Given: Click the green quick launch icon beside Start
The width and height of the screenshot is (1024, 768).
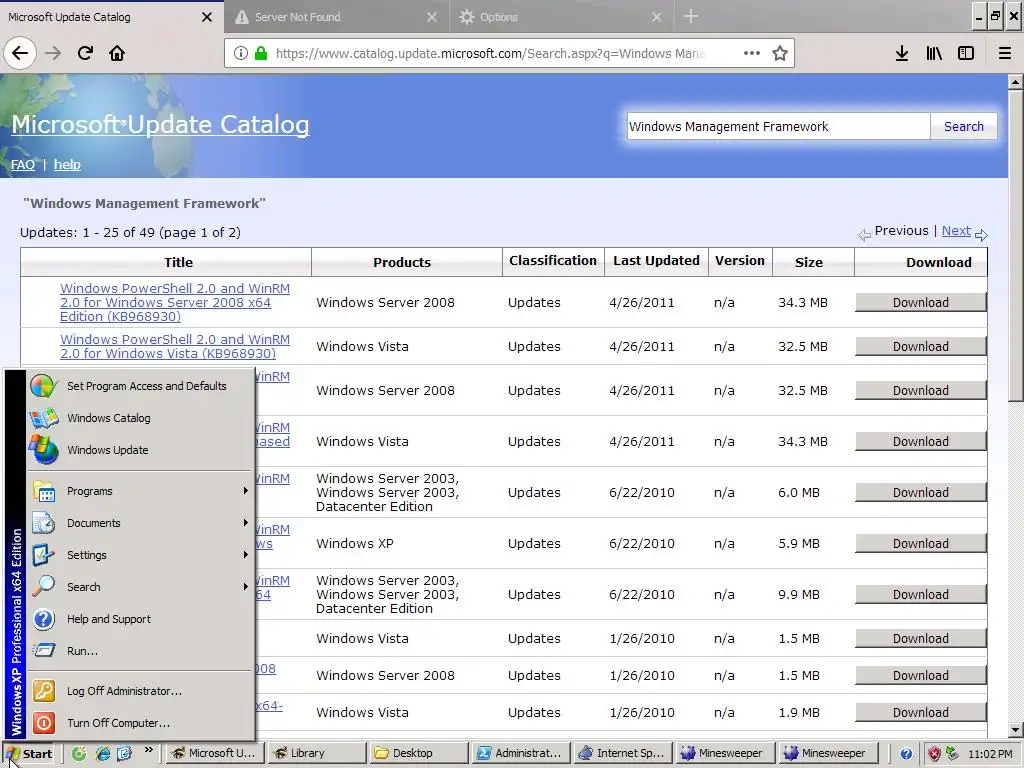Looking at the screenshot, I should click(79, 753).
